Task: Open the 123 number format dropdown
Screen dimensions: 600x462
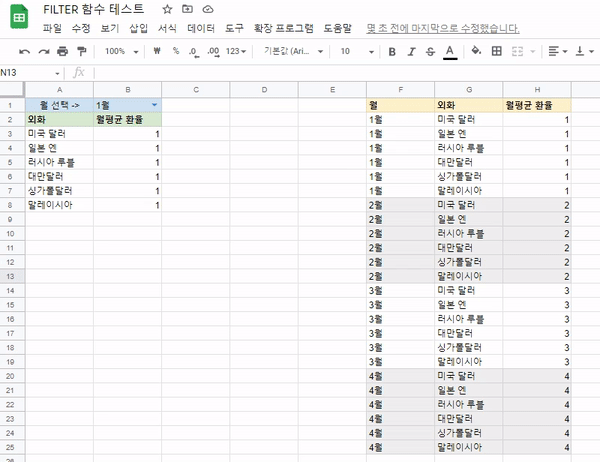Action: point(236,51)
